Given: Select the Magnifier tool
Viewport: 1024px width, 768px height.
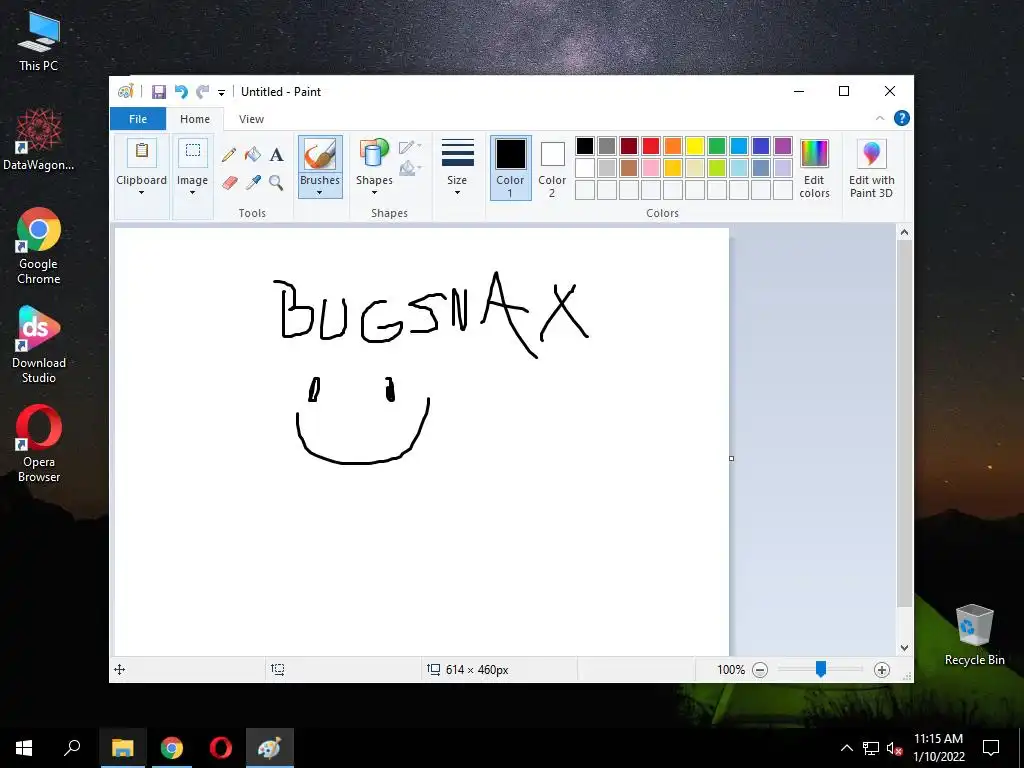Looking at the screenshot, I should (x=276, y=182).
